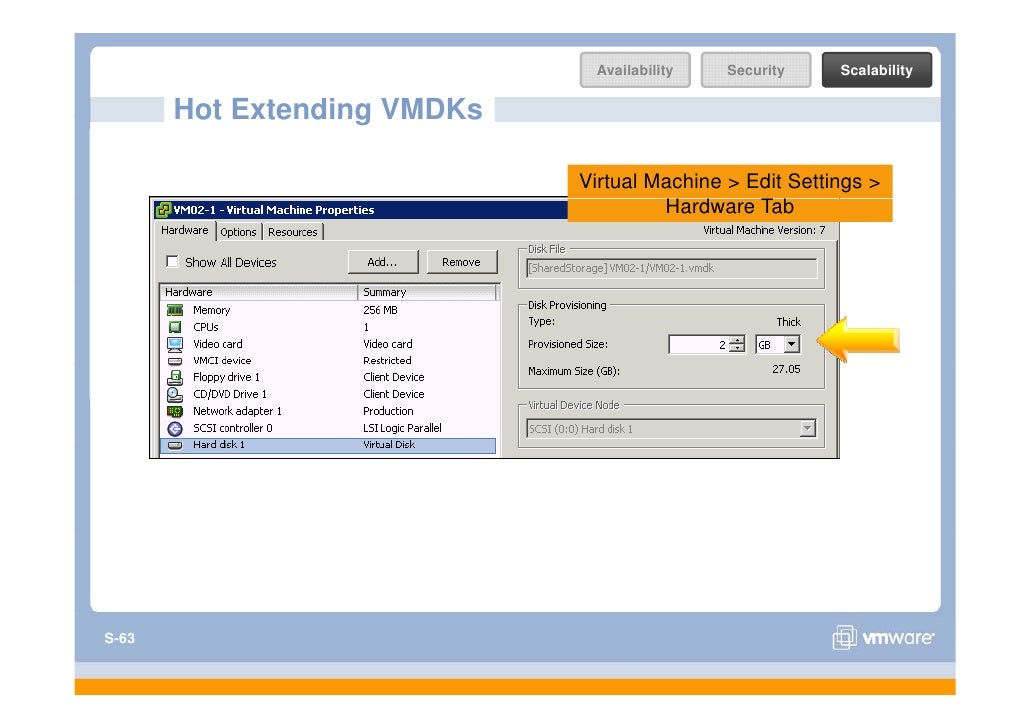The height and width of the screenshot is (728, 1030).
Task: Click the Memory hardware icon
Action: coord(175,310)
